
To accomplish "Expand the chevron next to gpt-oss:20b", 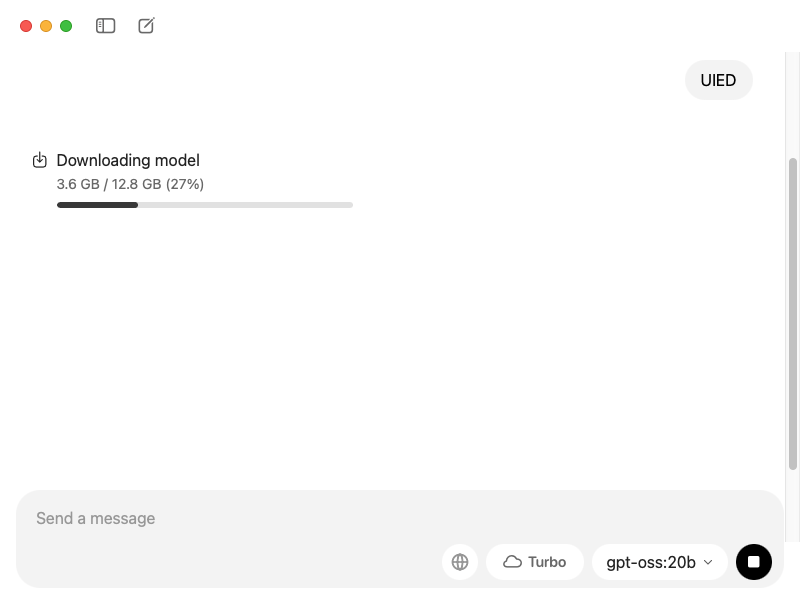I will [x=708, y=562].
